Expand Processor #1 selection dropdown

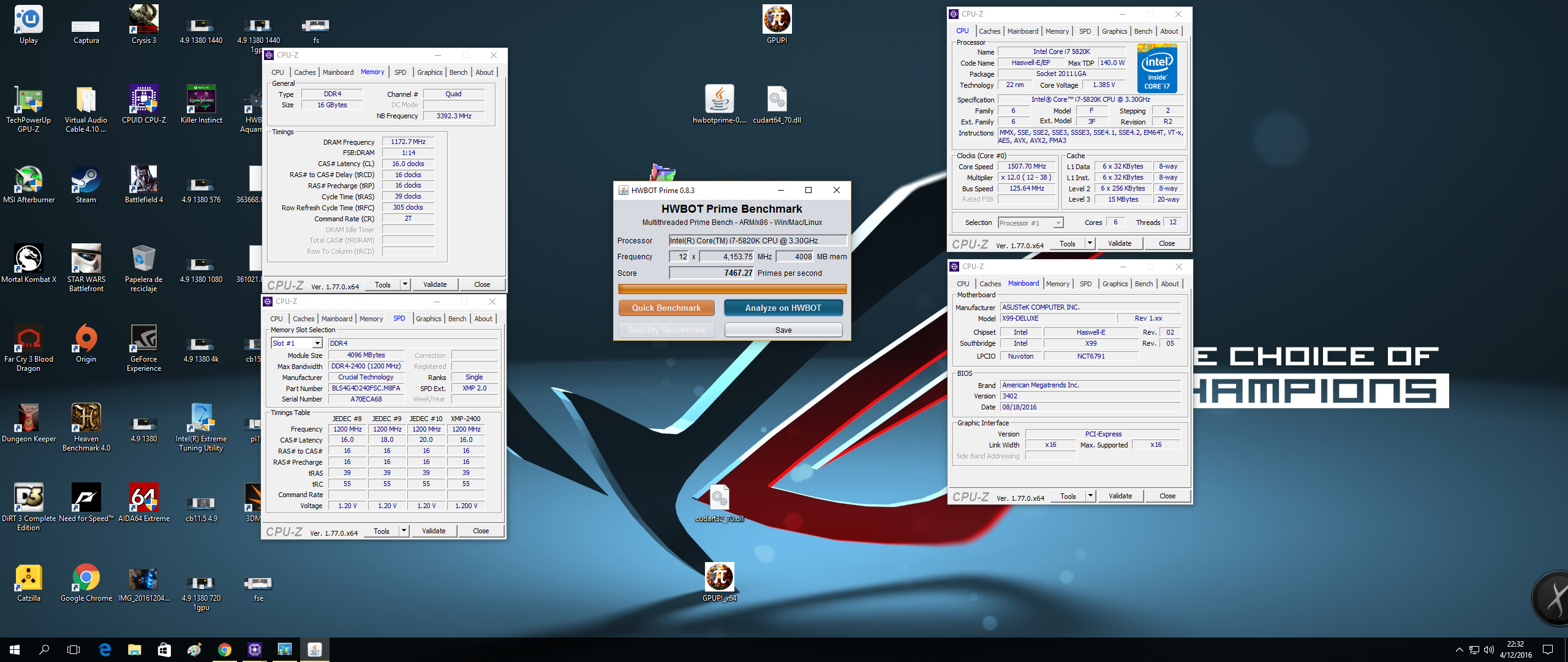point(1058,223)
